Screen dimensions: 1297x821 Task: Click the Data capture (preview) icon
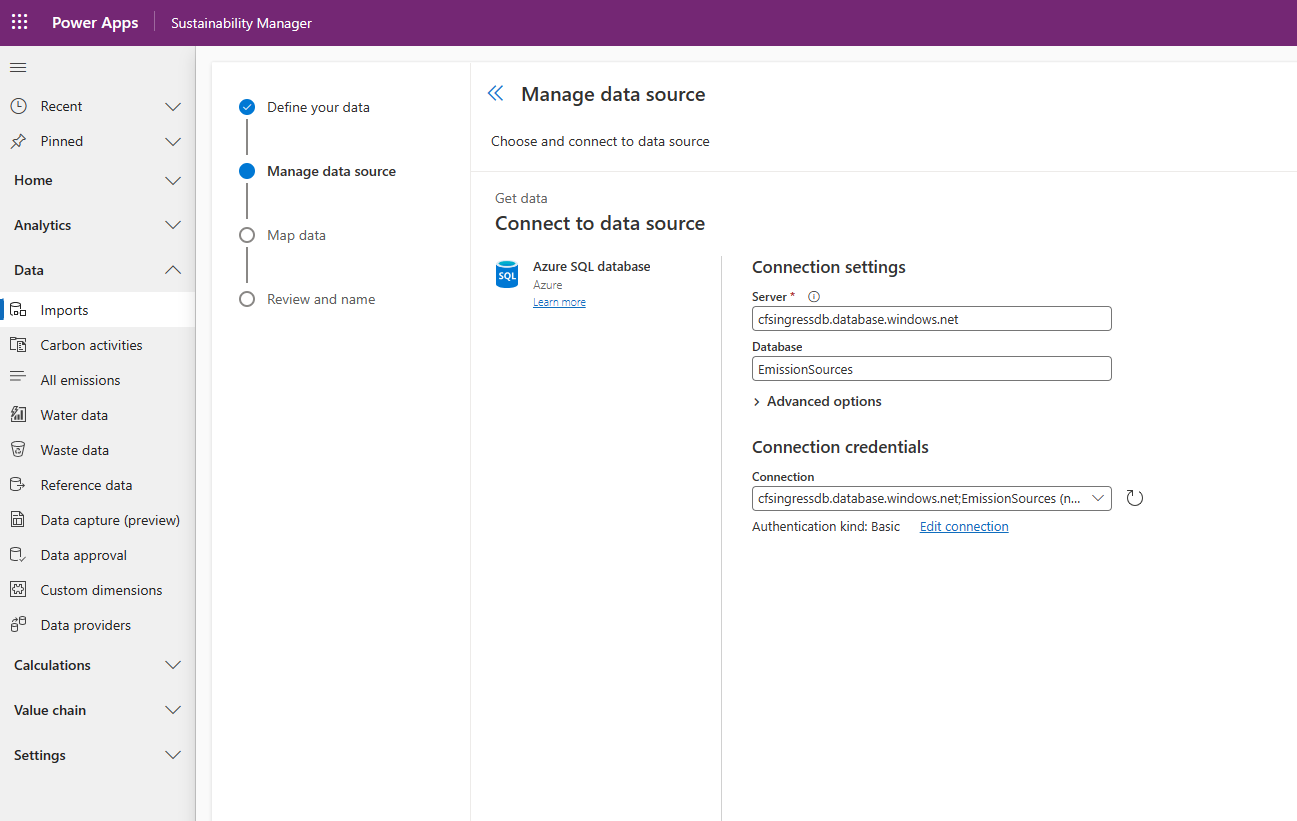[18, 520]
